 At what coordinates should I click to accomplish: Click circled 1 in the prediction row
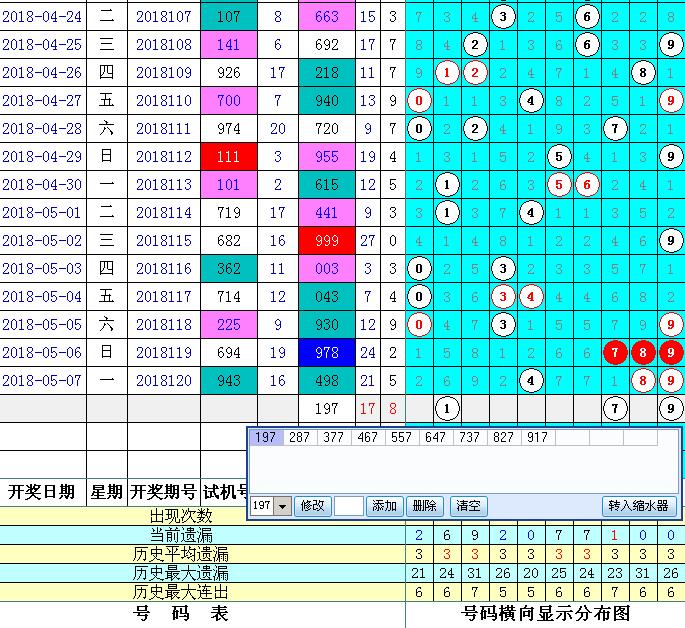[x=447, y=409]
